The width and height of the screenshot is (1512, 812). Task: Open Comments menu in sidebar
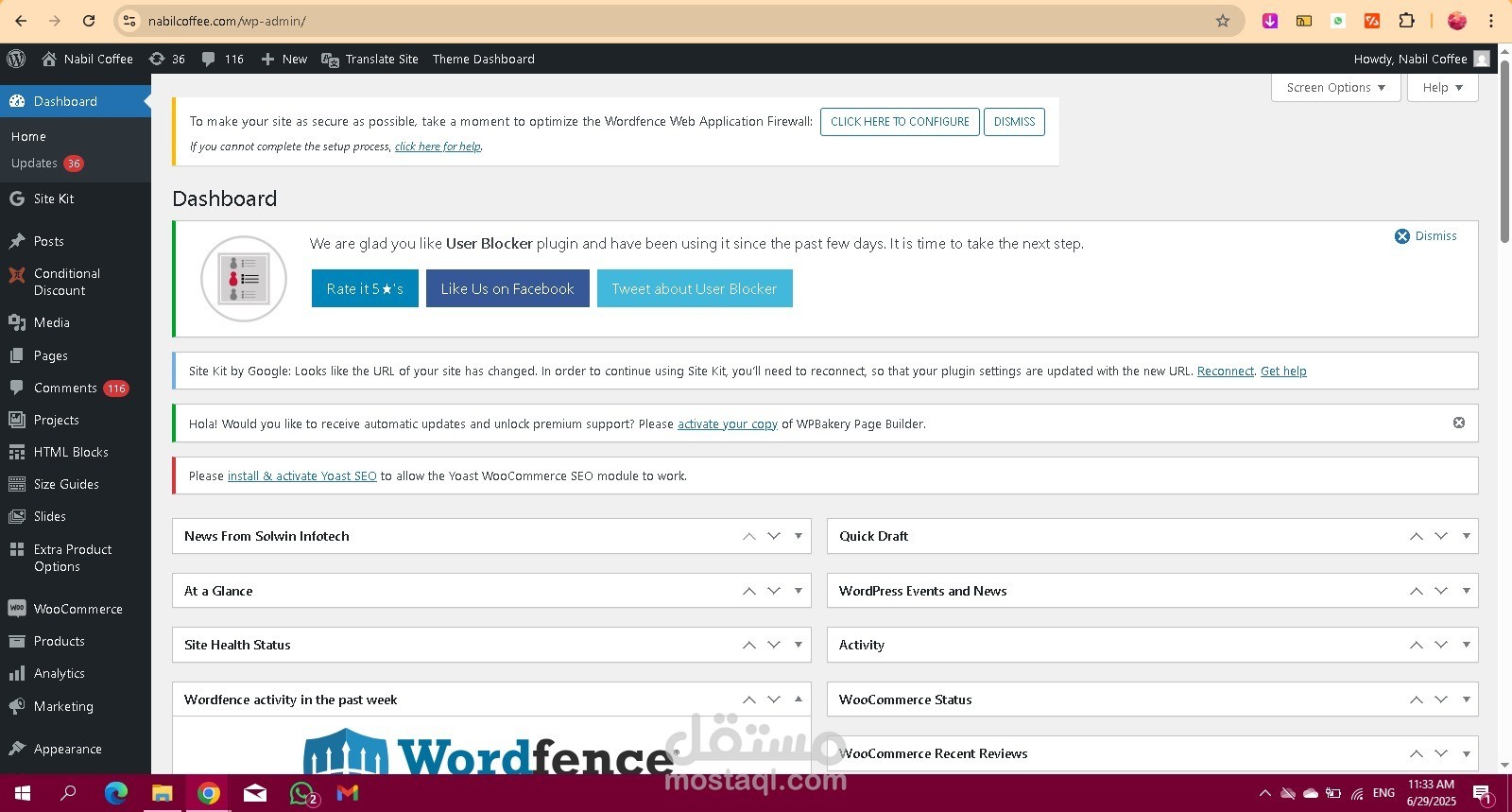click(x=76, y=388)
